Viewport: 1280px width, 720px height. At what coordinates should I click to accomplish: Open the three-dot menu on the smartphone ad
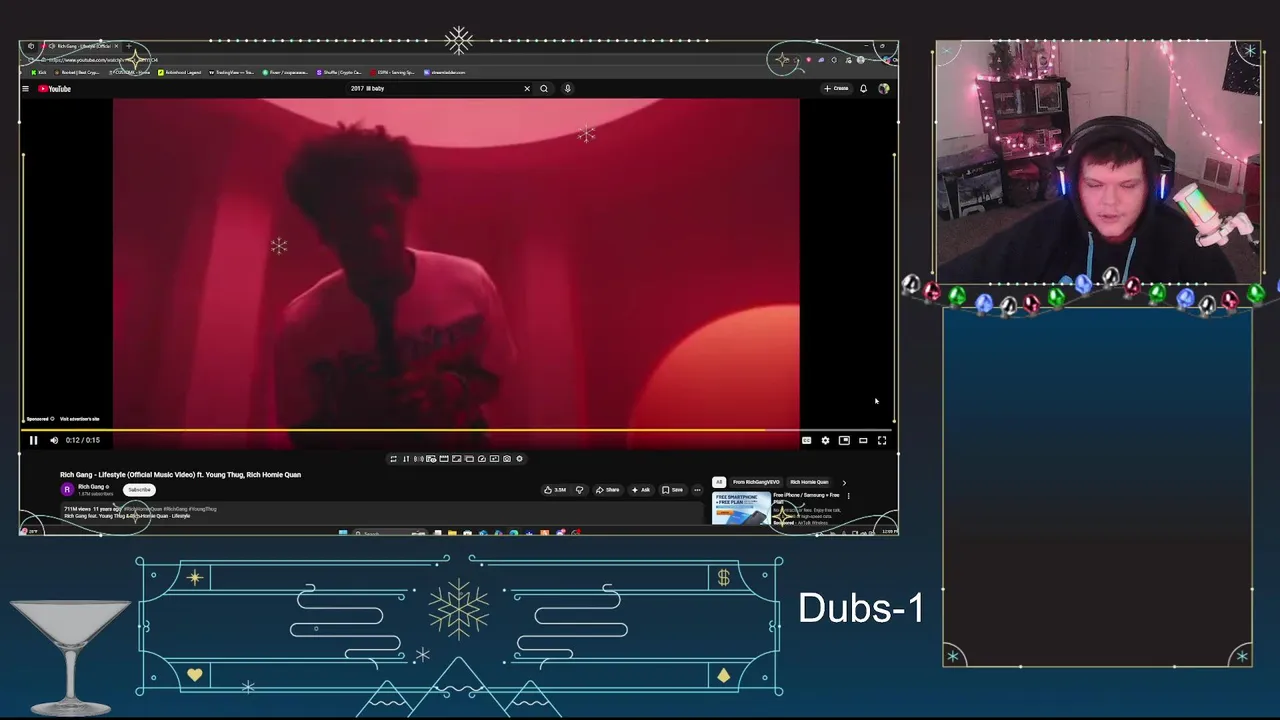click(x=848, y=496)
